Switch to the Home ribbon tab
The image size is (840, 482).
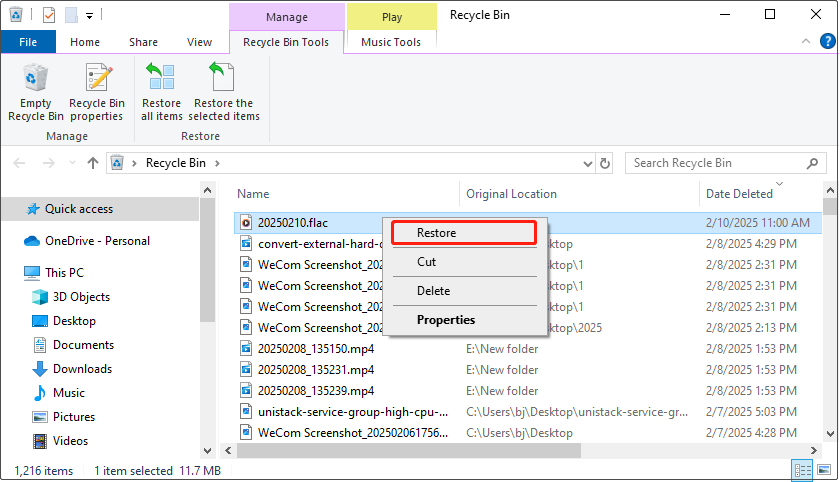pyautogui.click(x=85, y=42)
